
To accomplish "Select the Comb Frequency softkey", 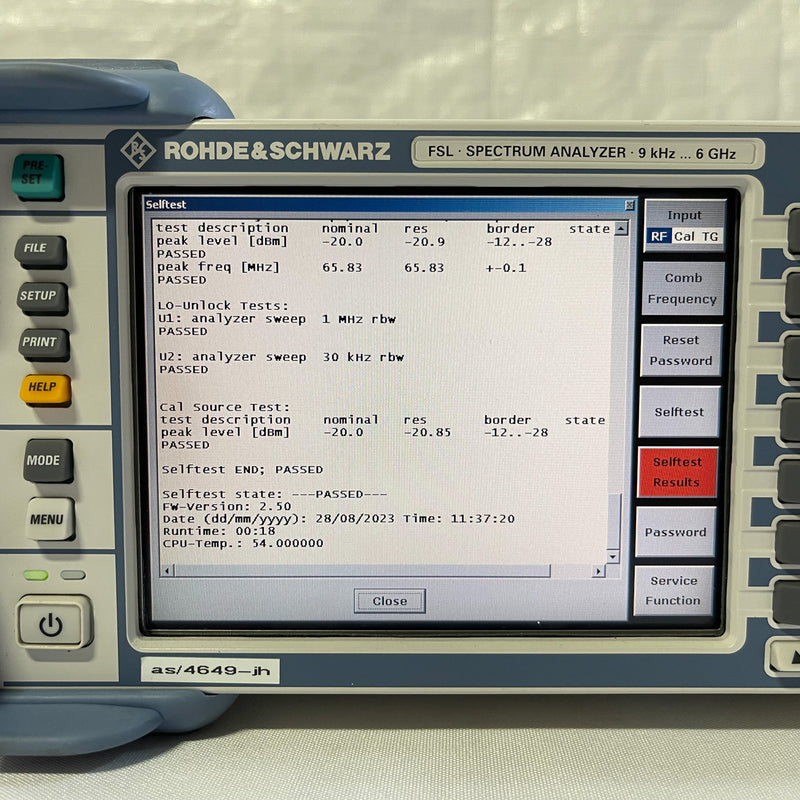I will coord(683,288).
